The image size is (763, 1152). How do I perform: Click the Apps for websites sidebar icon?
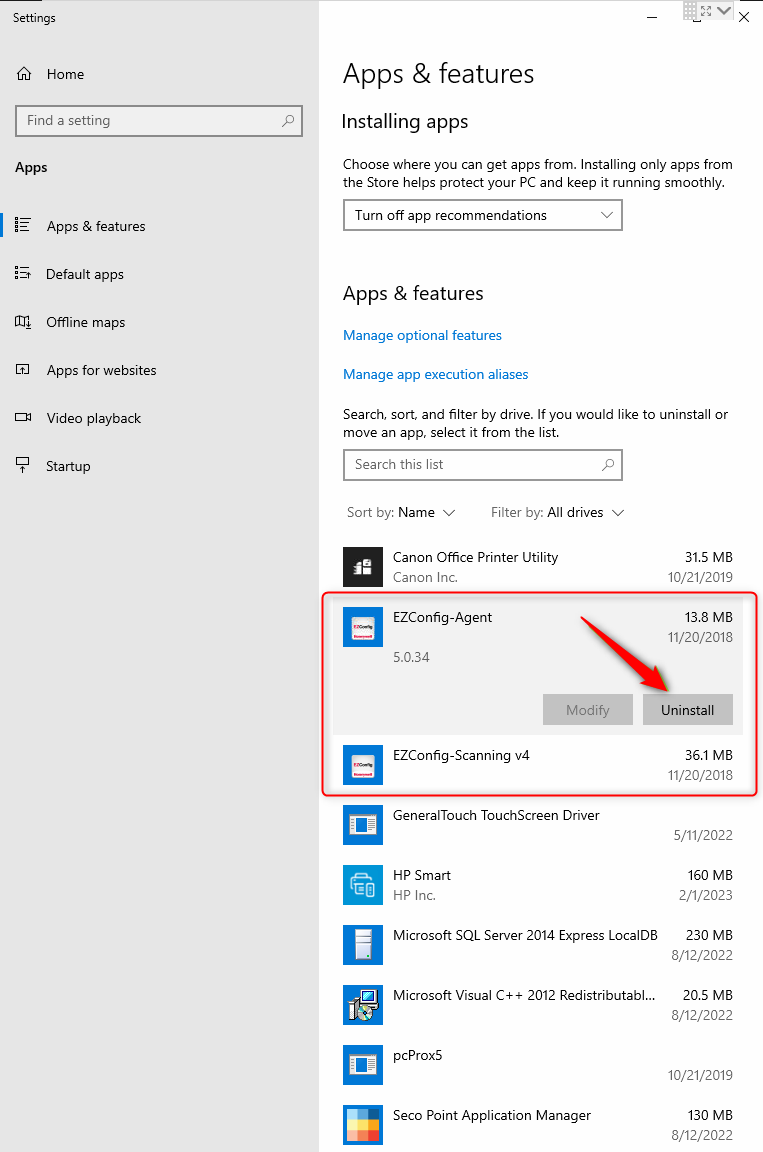pos(23,370)
